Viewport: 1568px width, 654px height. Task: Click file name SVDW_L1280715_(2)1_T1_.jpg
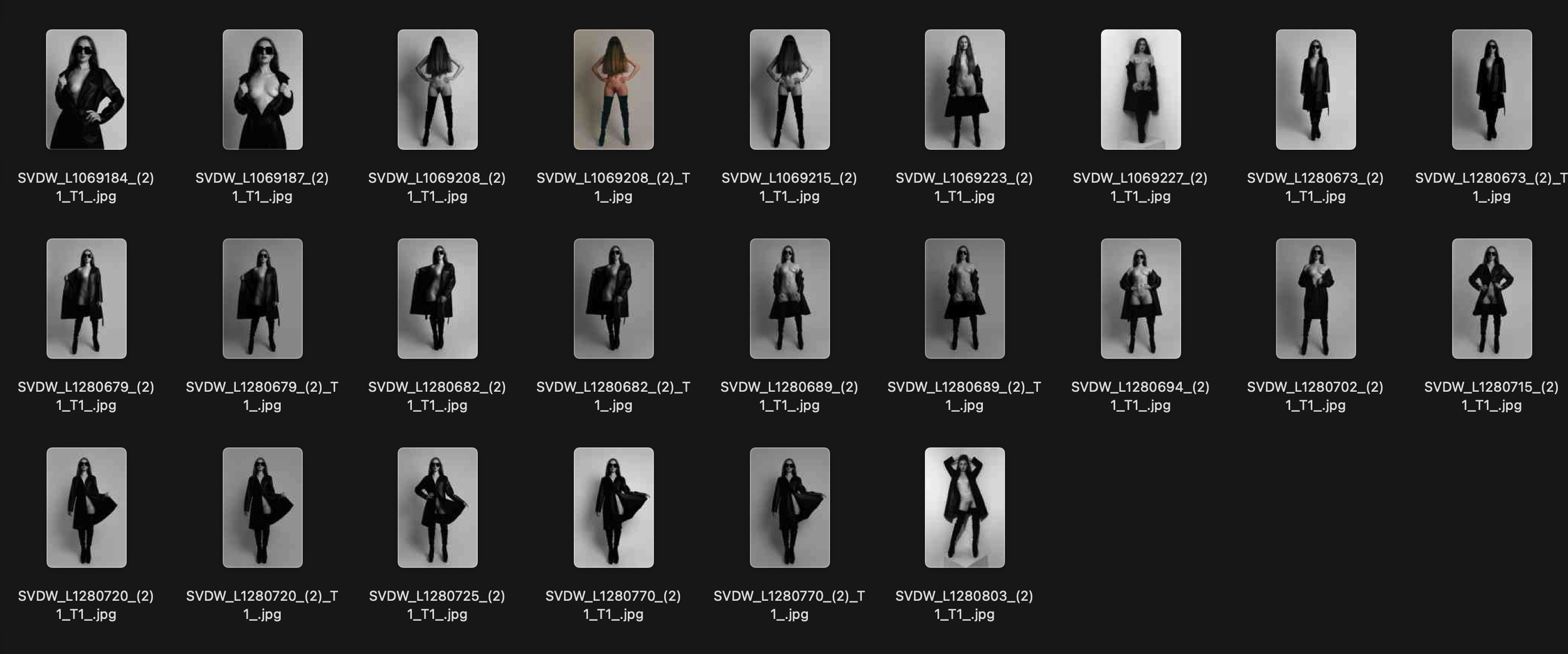(x=1492, y=396)
